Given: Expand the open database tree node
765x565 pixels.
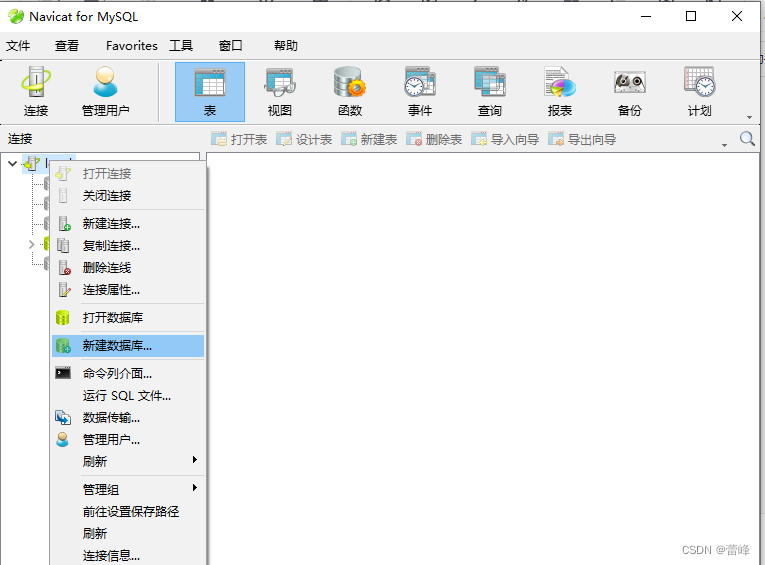Looking at the screenshot, I should (32, 244).
